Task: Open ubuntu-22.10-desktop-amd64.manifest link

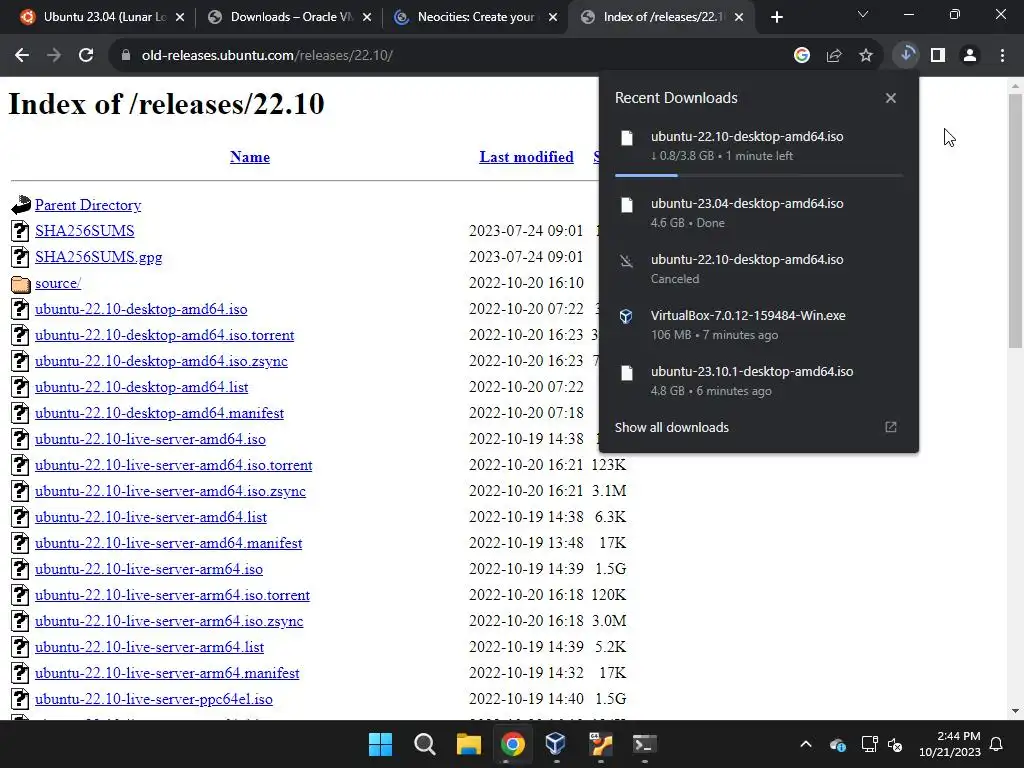Action: pyautogui.click(x=159, y=413)
